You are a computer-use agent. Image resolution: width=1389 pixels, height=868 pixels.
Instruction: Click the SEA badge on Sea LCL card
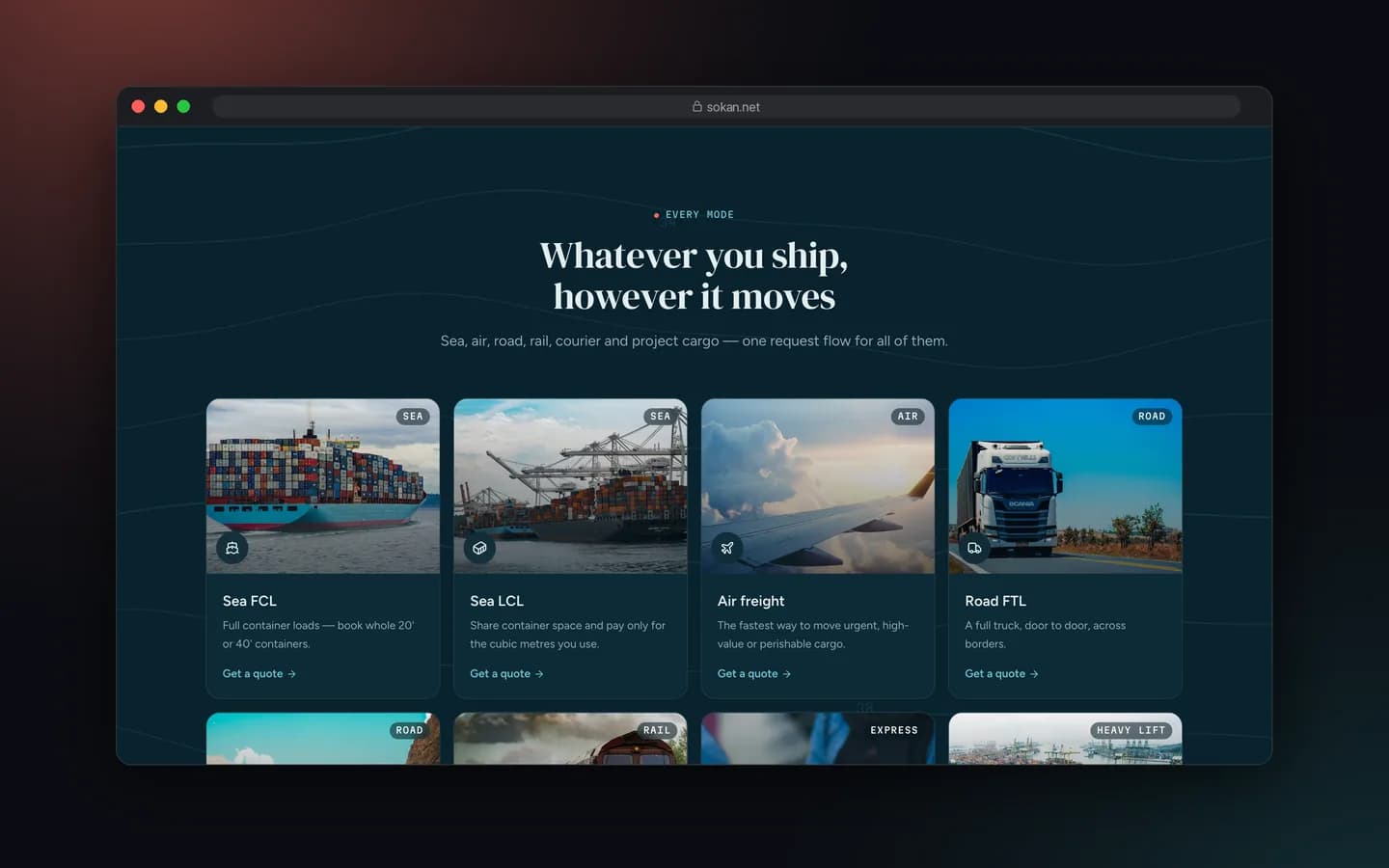point(661,417)
